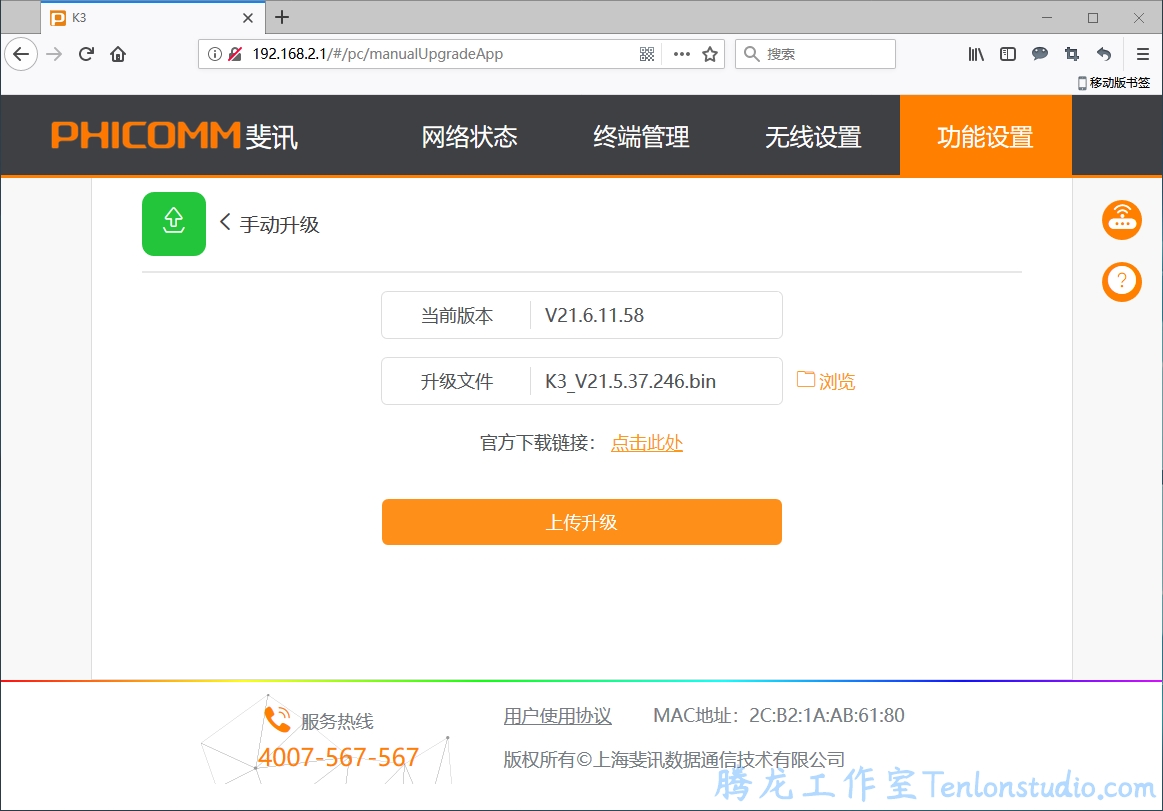
Task: Click the undo arrow toolbar icon
Action: [x=1104, y=53]
